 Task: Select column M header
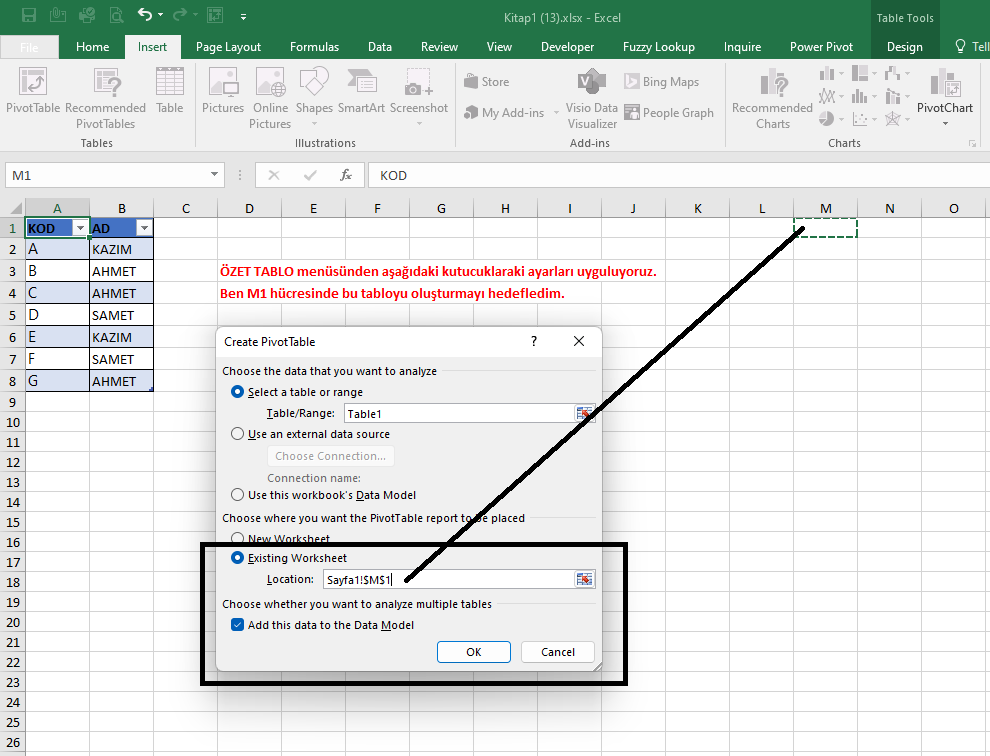click(x=825, y=208)
